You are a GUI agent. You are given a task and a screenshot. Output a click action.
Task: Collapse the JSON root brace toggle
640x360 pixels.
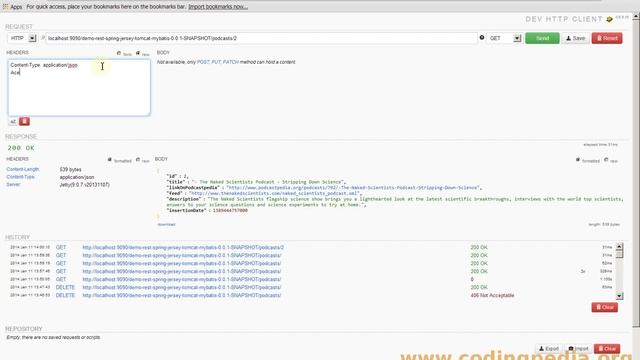click(158, 171)
